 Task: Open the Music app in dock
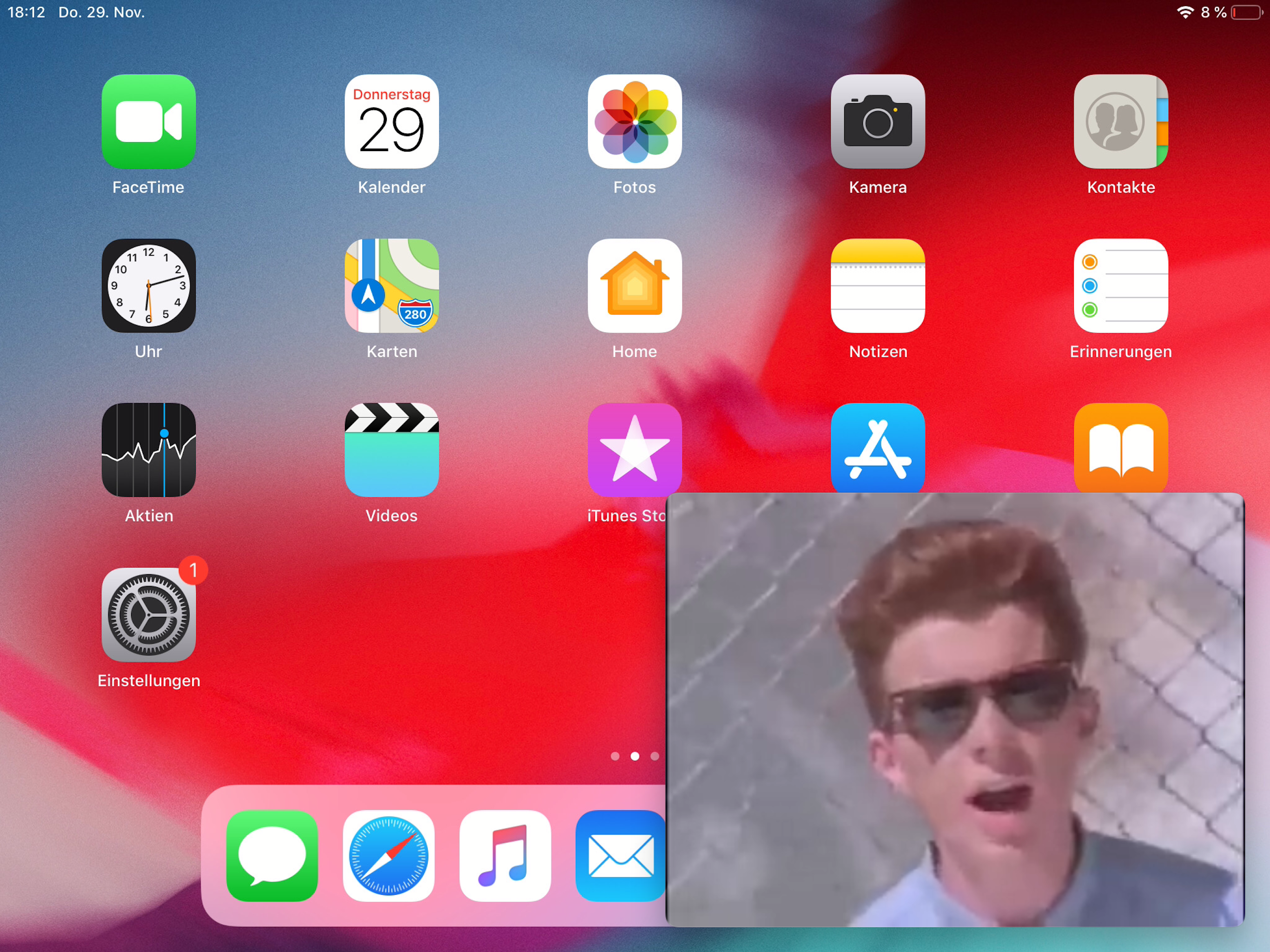coord(505,855)
